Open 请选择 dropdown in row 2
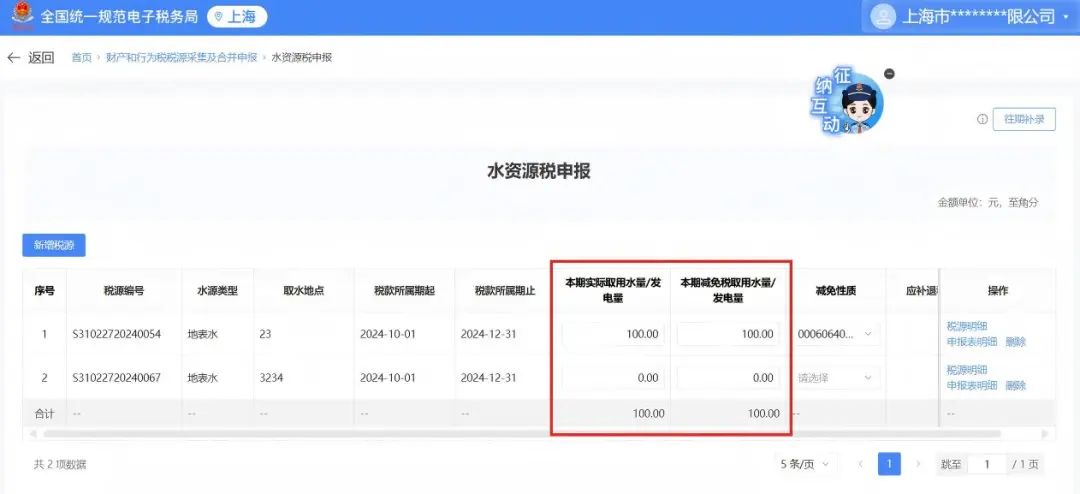 coord(837,378)
